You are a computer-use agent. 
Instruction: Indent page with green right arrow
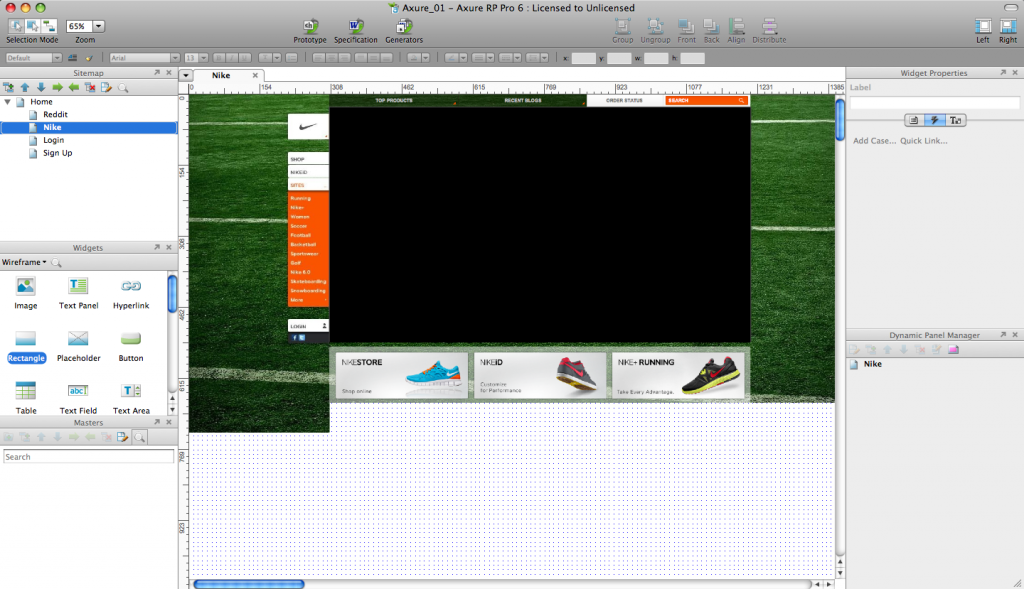tap(57, 88)
